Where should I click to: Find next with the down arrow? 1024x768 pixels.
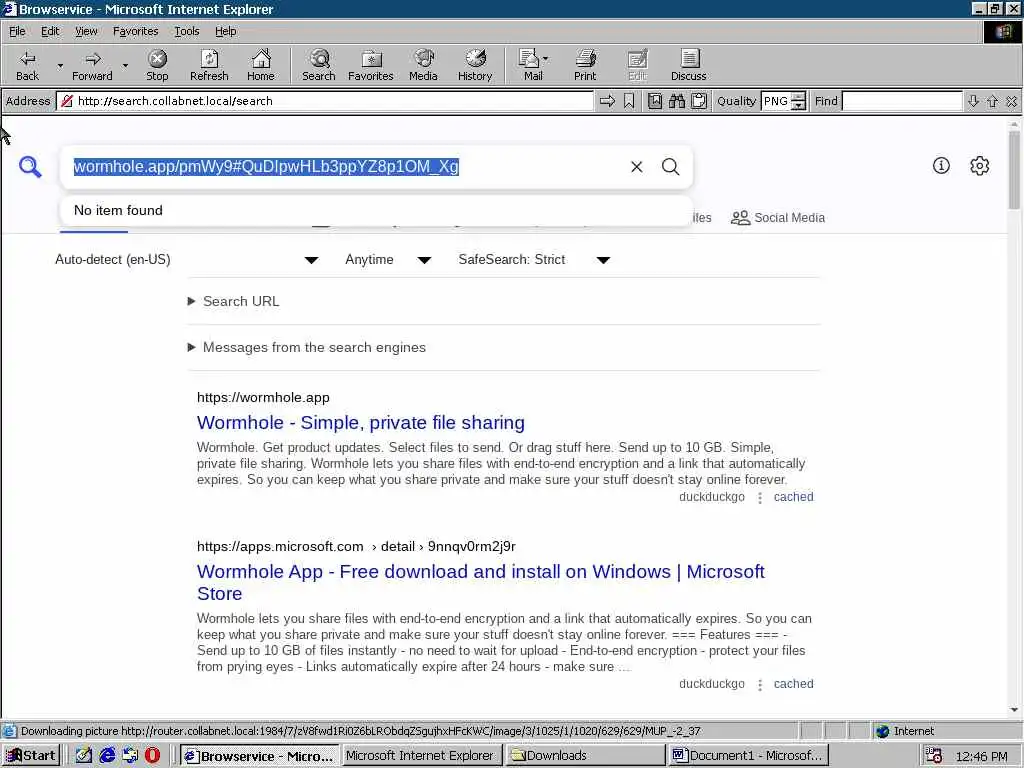pos(973,101)
